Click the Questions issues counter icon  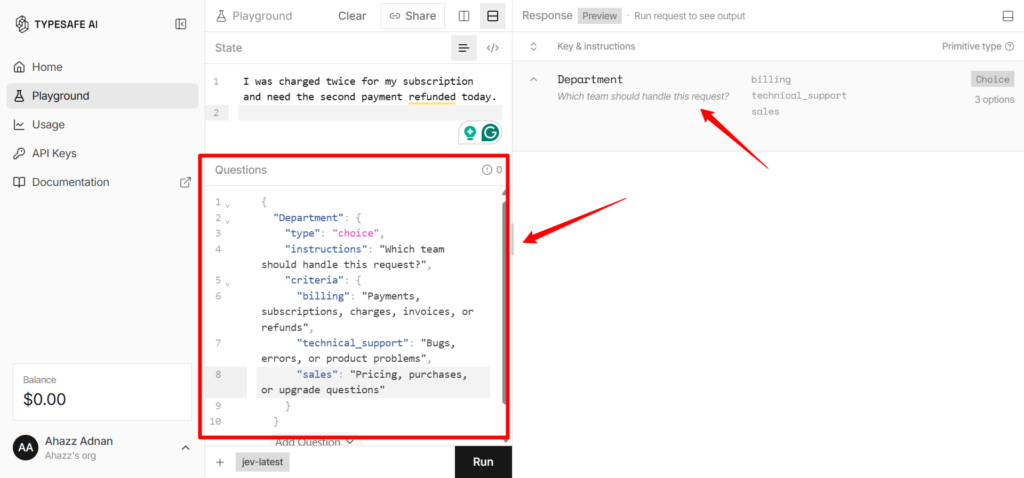click(x=487, y=170)
